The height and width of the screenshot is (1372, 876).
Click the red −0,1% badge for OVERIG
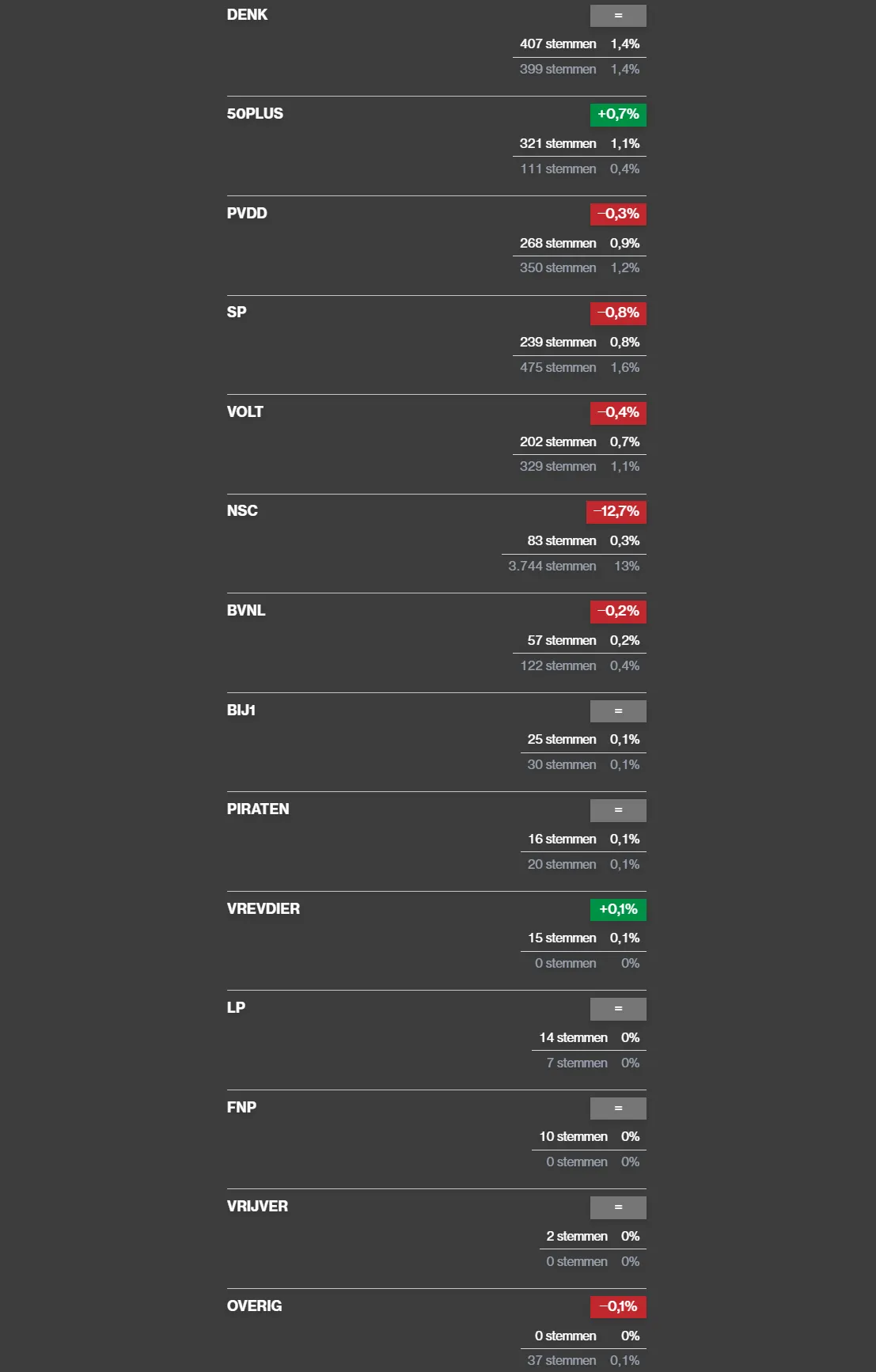618,1306
